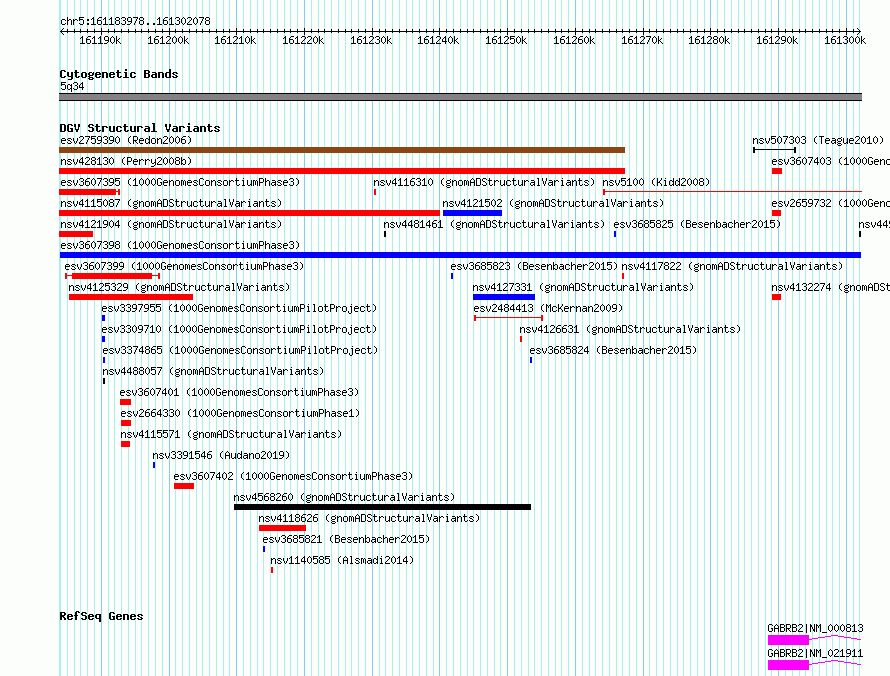Viewport: 890px width, 676px height.
Task: Open nsv4568260 gnomAD label
Action: pyautogui.click(x=345, y=497)
